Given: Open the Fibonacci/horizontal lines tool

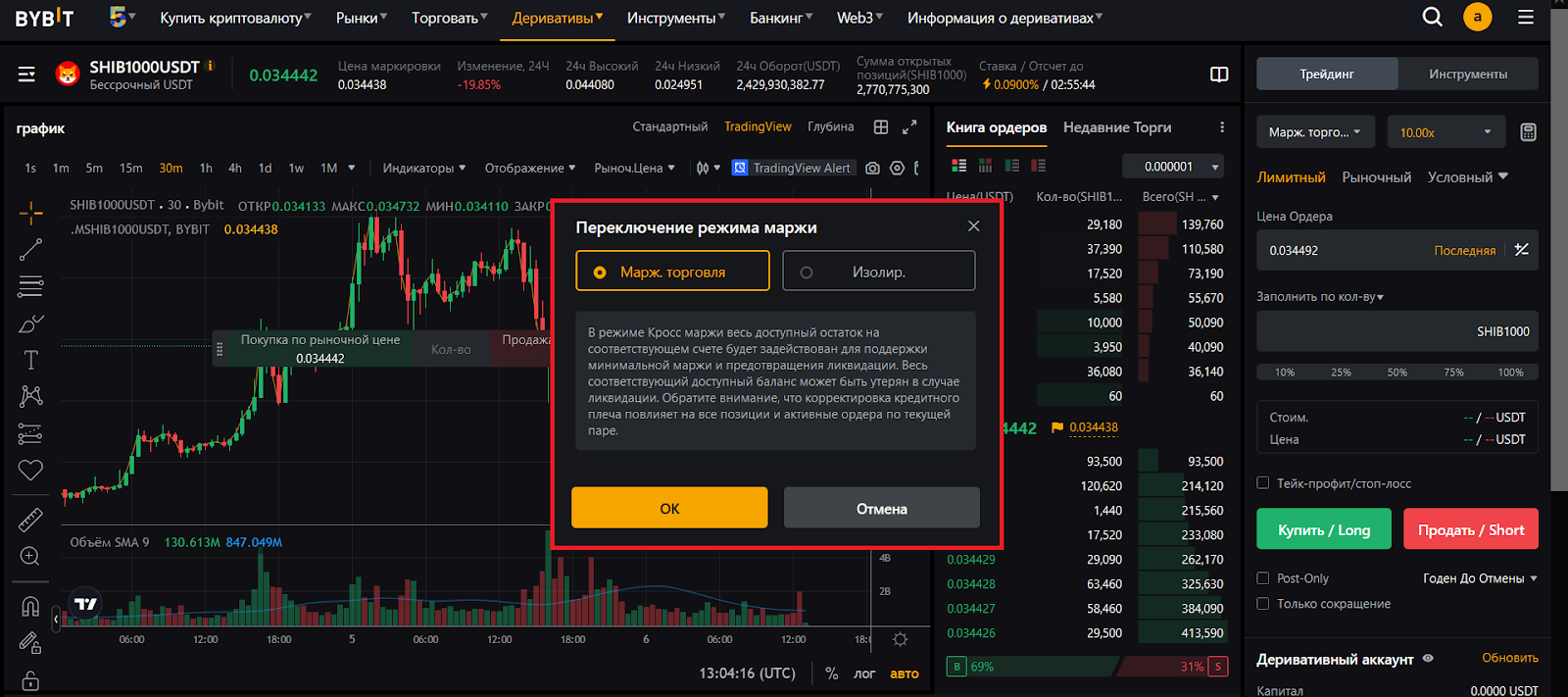Looking at the screenshot, I should point(30,286).
